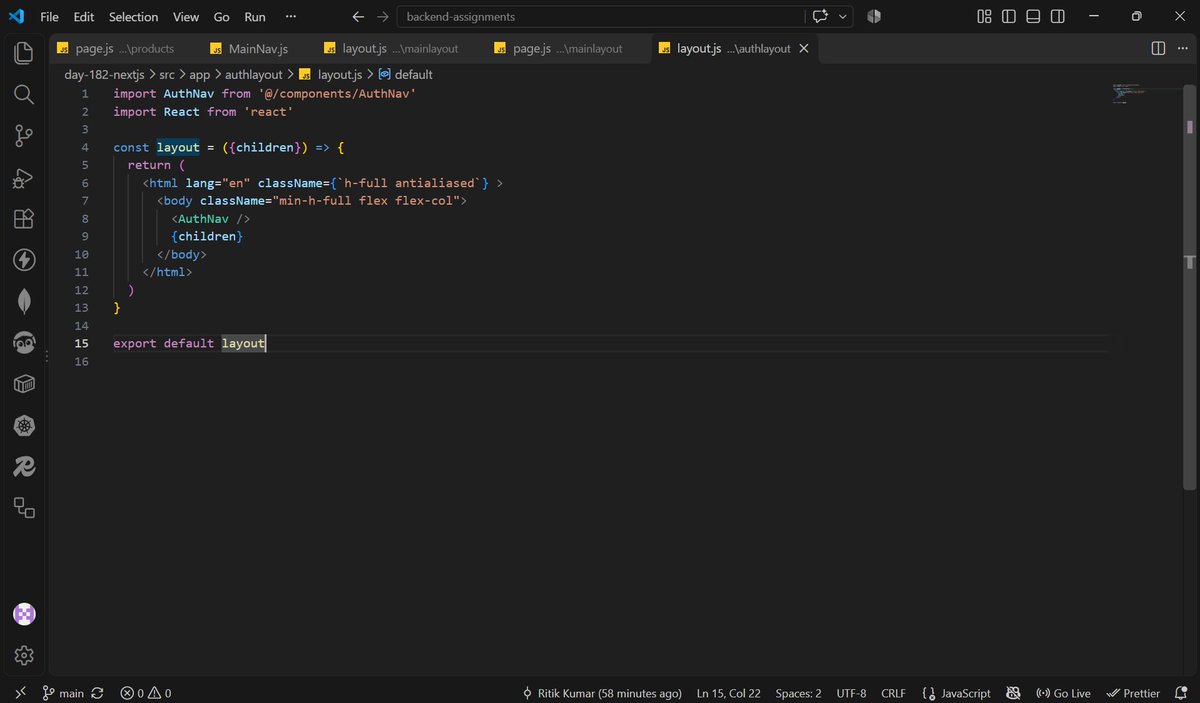This screenshot has width=1200, height=703.
Task: Open the Run and Debug view
Action: tap(24, 178)
